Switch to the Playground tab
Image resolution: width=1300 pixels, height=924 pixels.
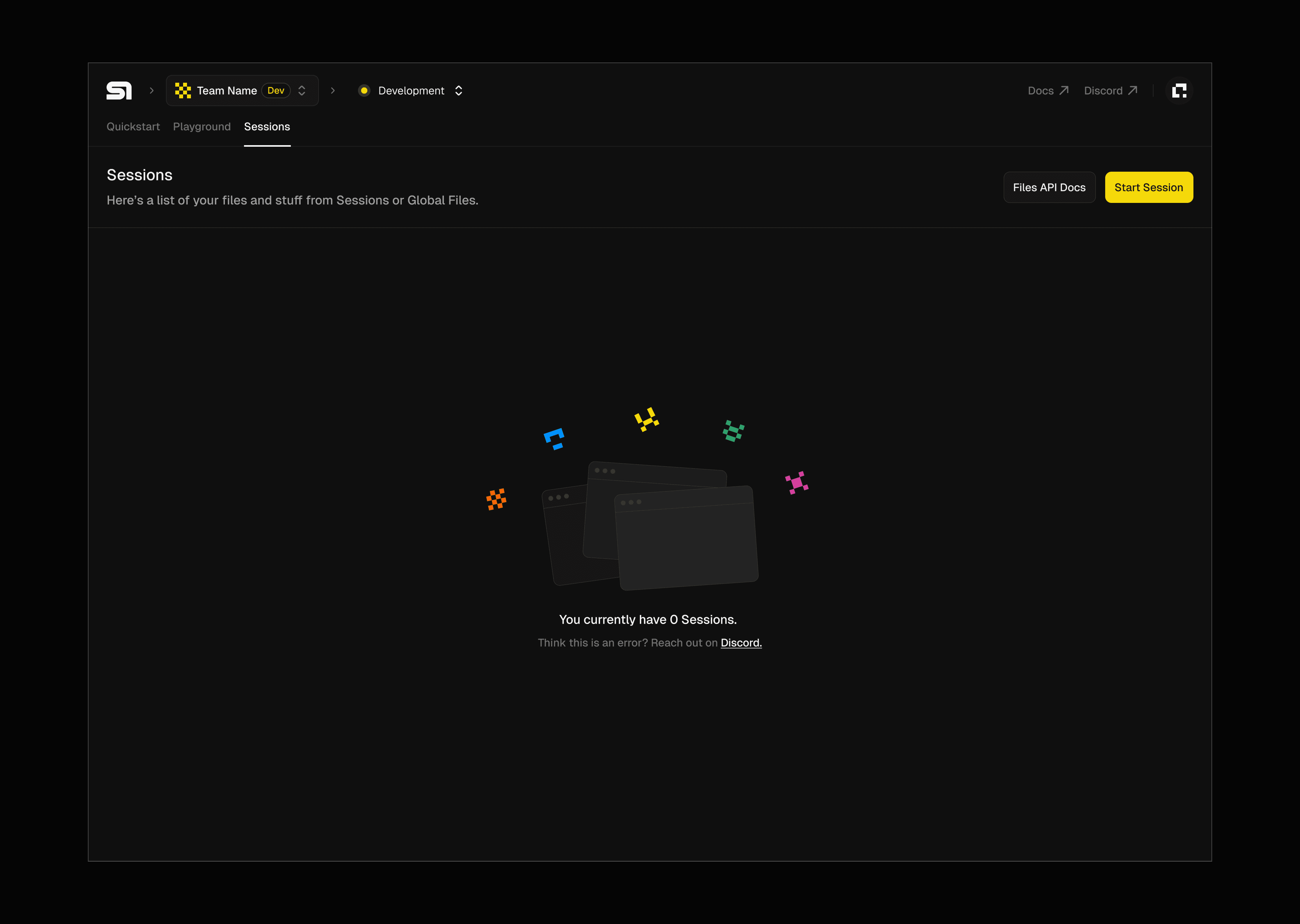click(202, 126)
